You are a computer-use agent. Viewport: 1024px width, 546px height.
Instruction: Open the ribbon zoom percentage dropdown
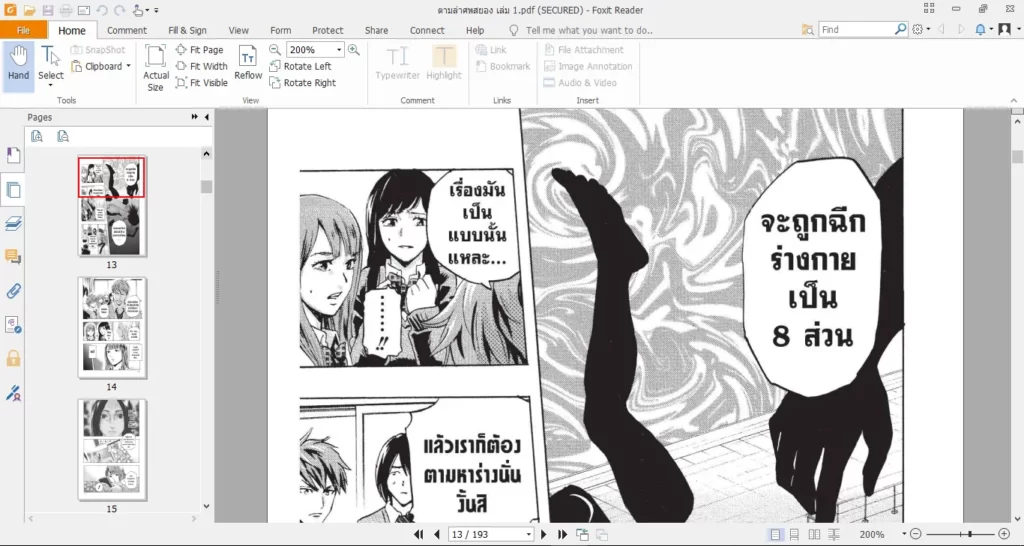339,50
